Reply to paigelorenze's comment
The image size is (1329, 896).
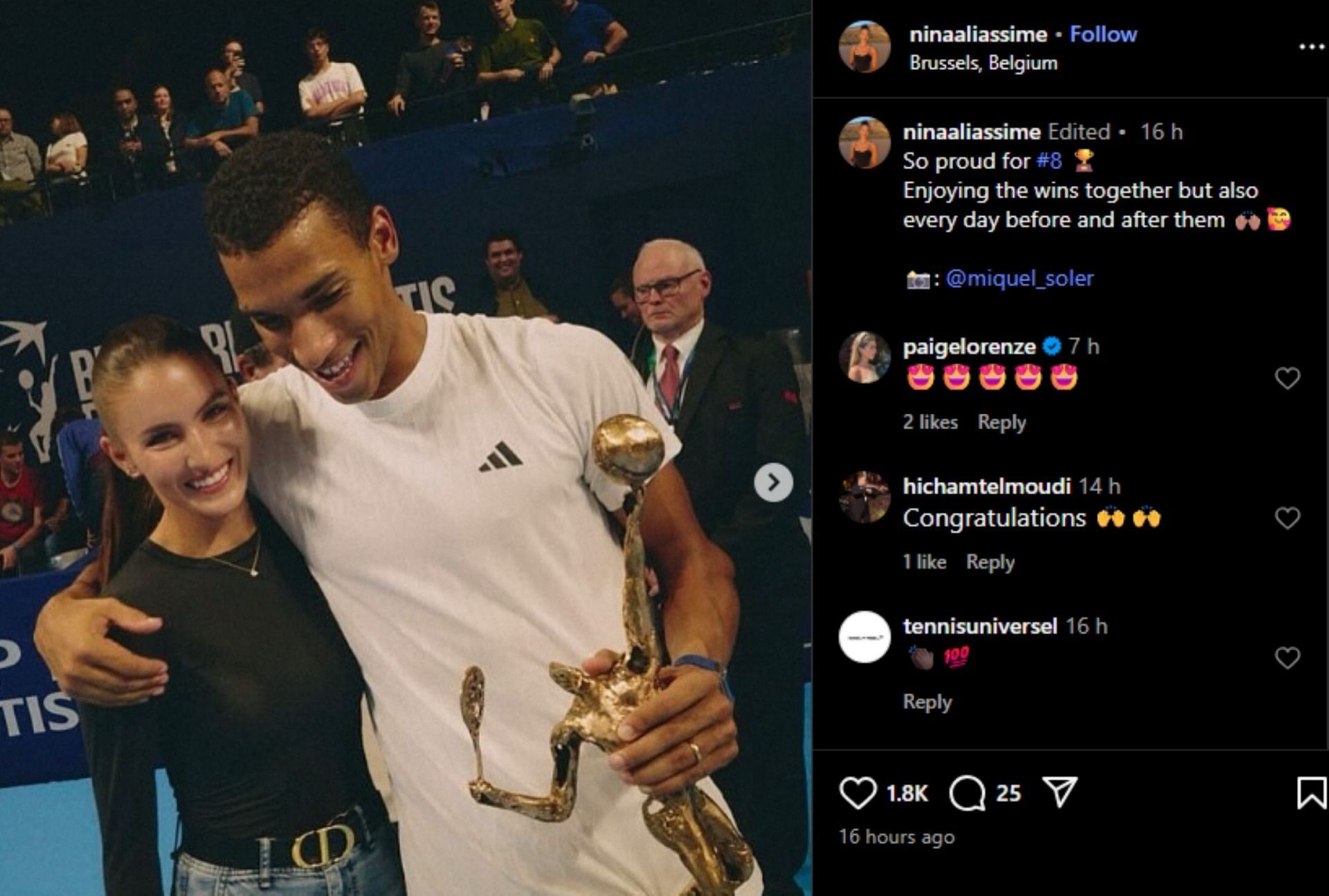tap(1002, 422)
